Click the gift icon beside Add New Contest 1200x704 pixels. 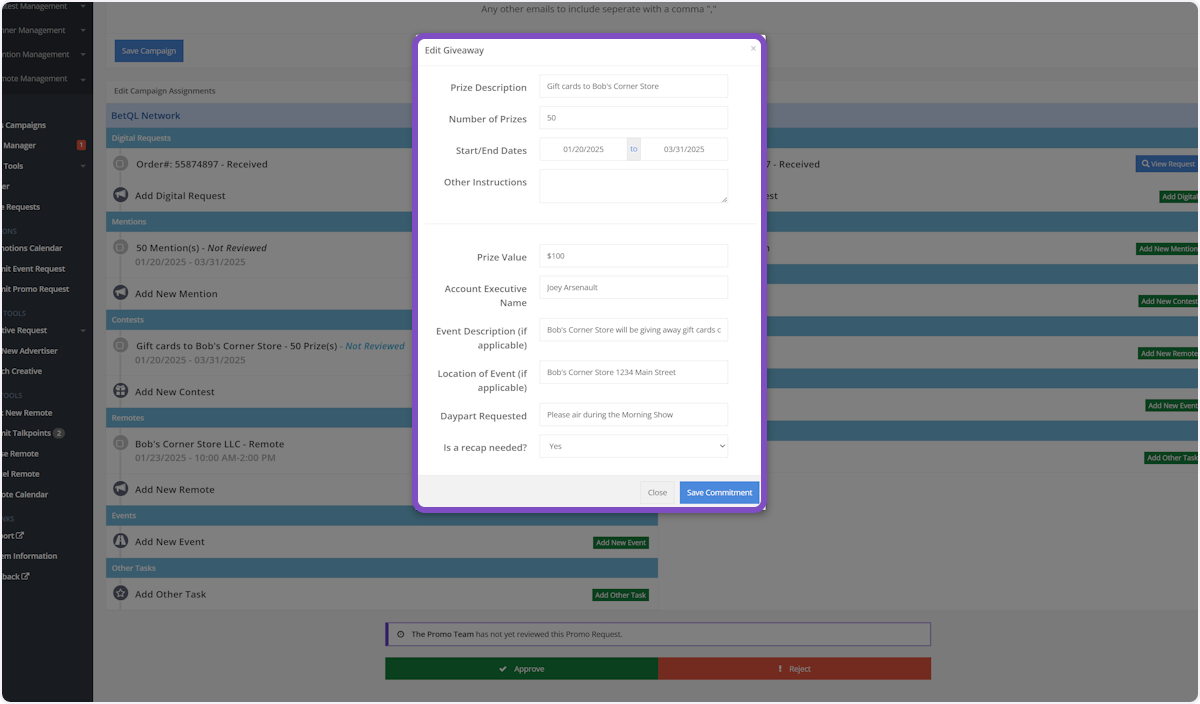[x=120, y=392]
